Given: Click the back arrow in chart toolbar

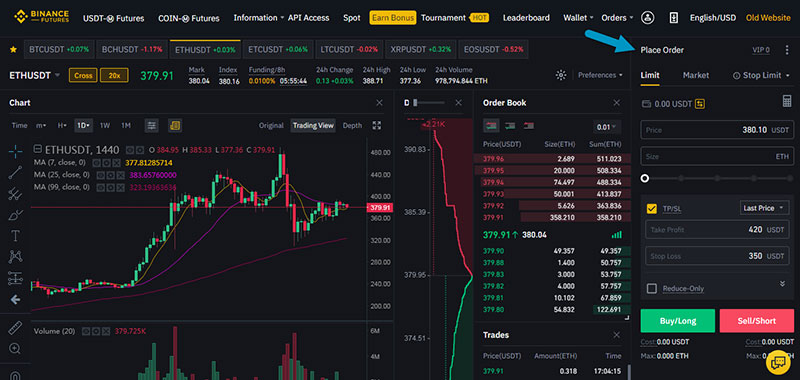Looking at the screenshot, I should tap(15, 299).
